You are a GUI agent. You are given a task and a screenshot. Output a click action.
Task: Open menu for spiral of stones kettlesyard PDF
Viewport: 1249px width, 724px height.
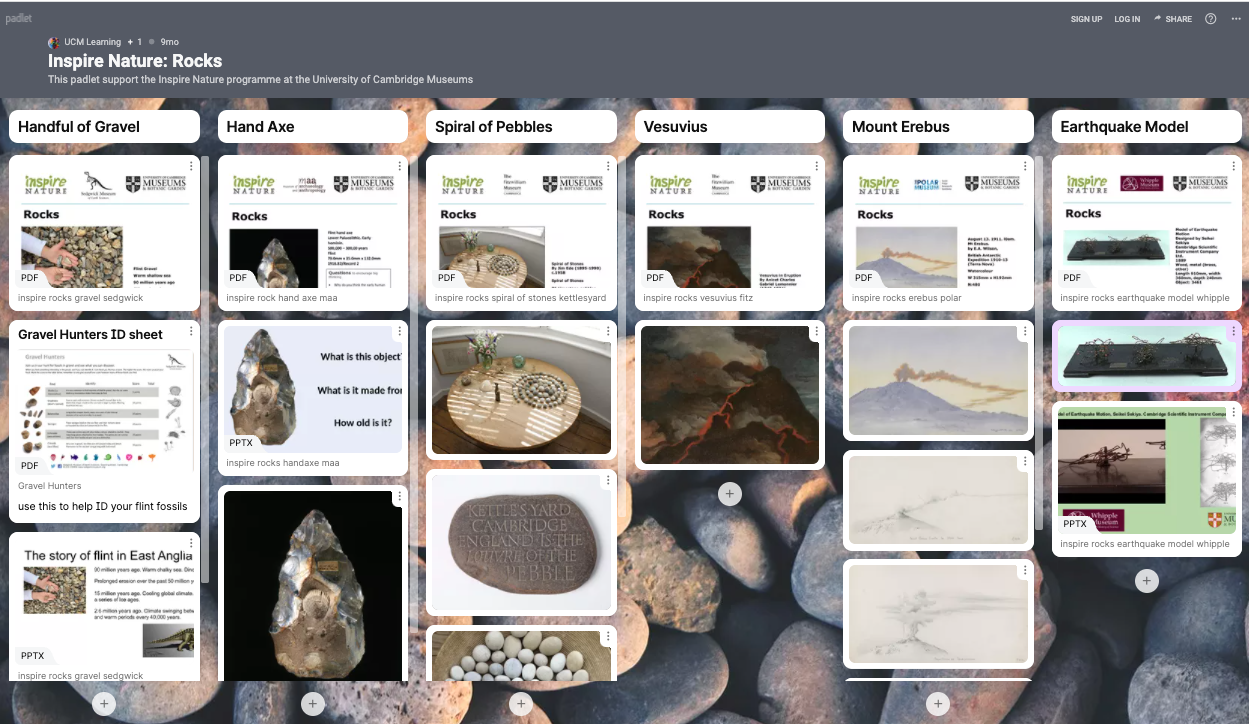(x=607, y=165)
